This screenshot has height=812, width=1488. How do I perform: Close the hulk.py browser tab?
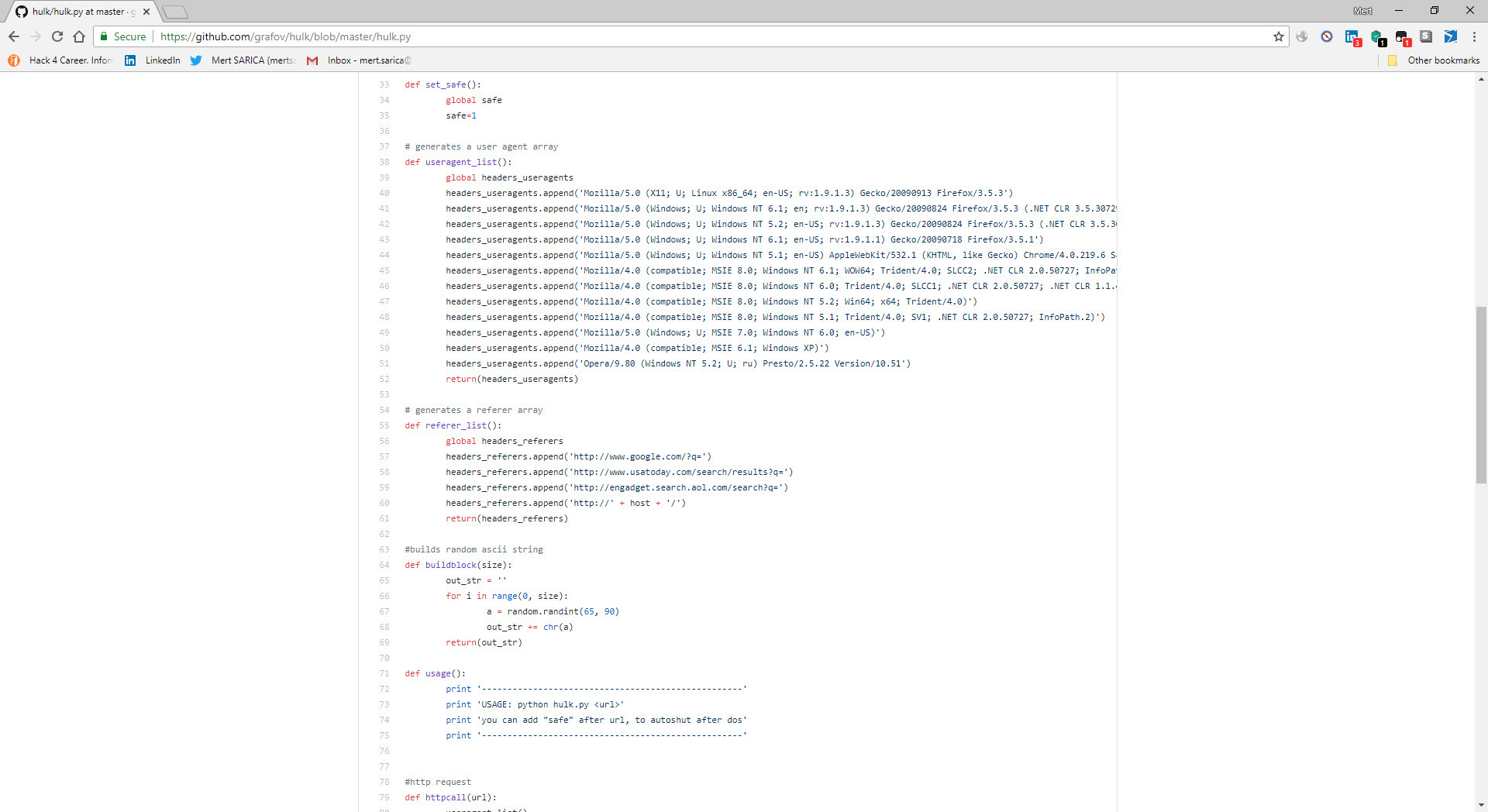(x=146, y=12)
